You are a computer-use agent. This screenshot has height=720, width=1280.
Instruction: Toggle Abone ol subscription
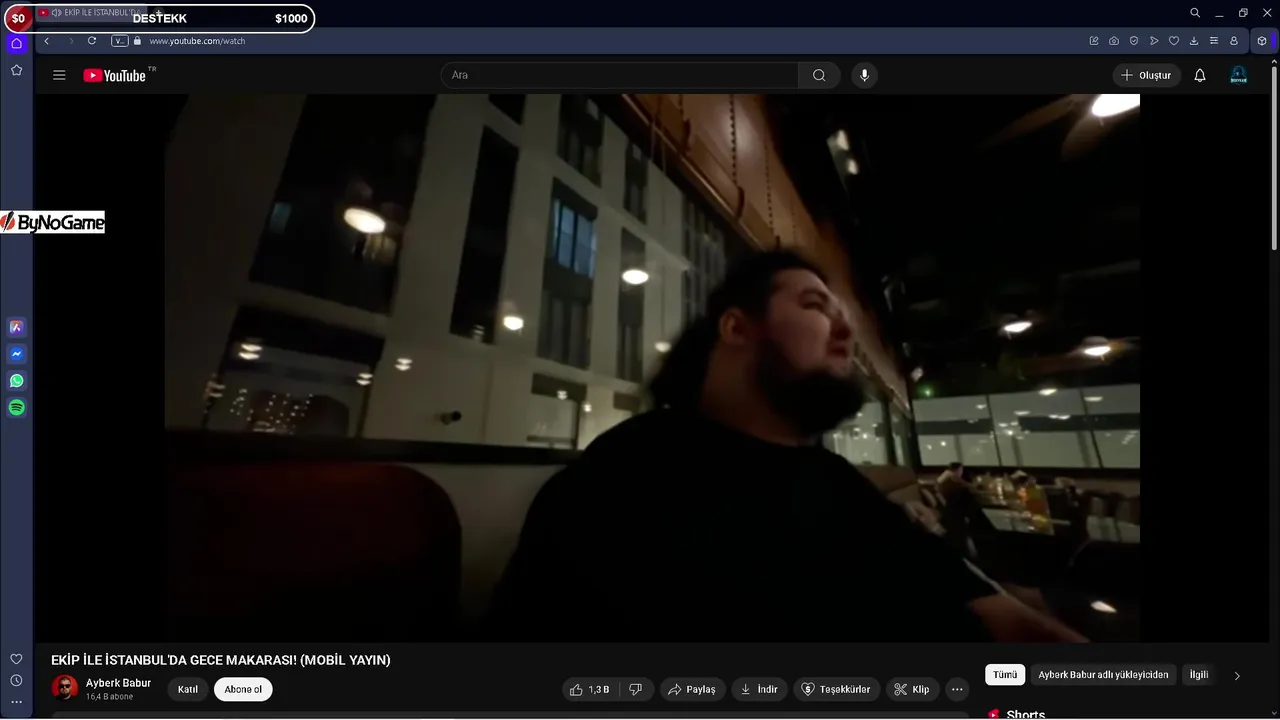click(243, 689)
